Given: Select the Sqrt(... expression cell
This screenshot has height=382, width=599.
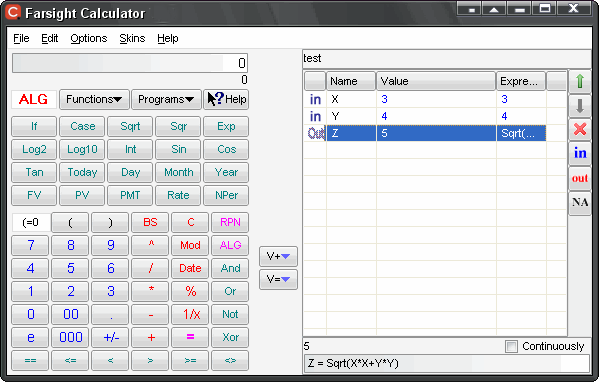Looking at the screenshot, I should click(521, 133).
